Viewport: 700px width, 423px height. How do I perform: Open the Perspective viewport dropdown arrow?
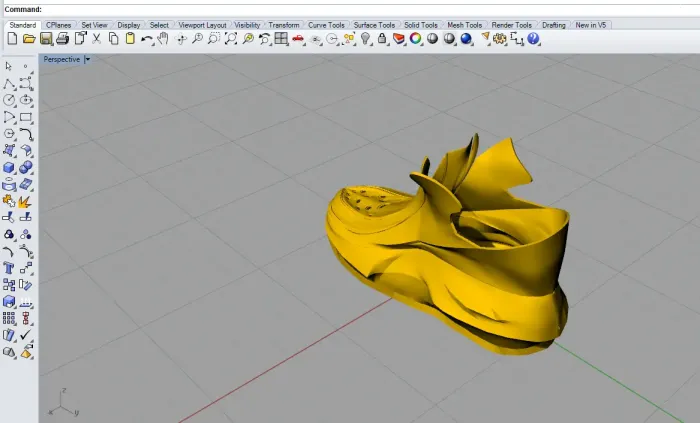coord(88,59)
